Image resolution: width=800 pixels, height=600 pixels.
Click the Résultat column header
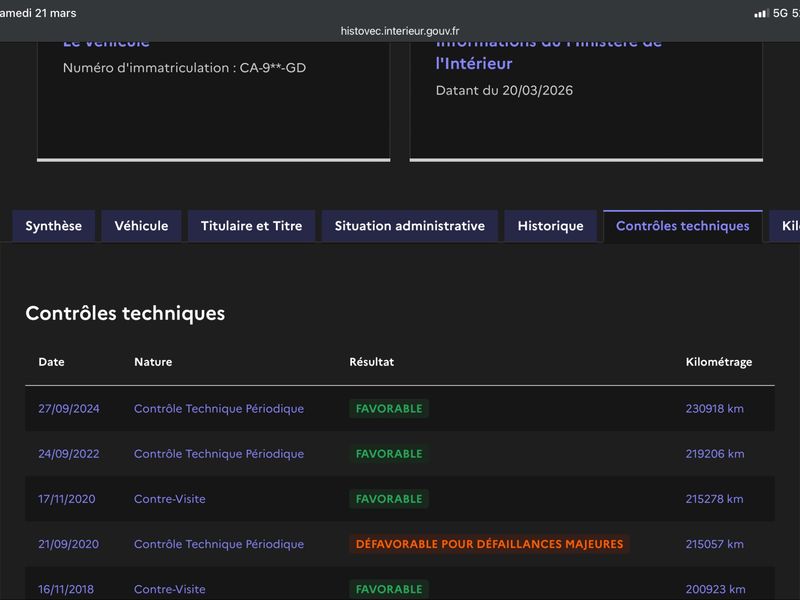pyautogui.click(x=371, y=362)
